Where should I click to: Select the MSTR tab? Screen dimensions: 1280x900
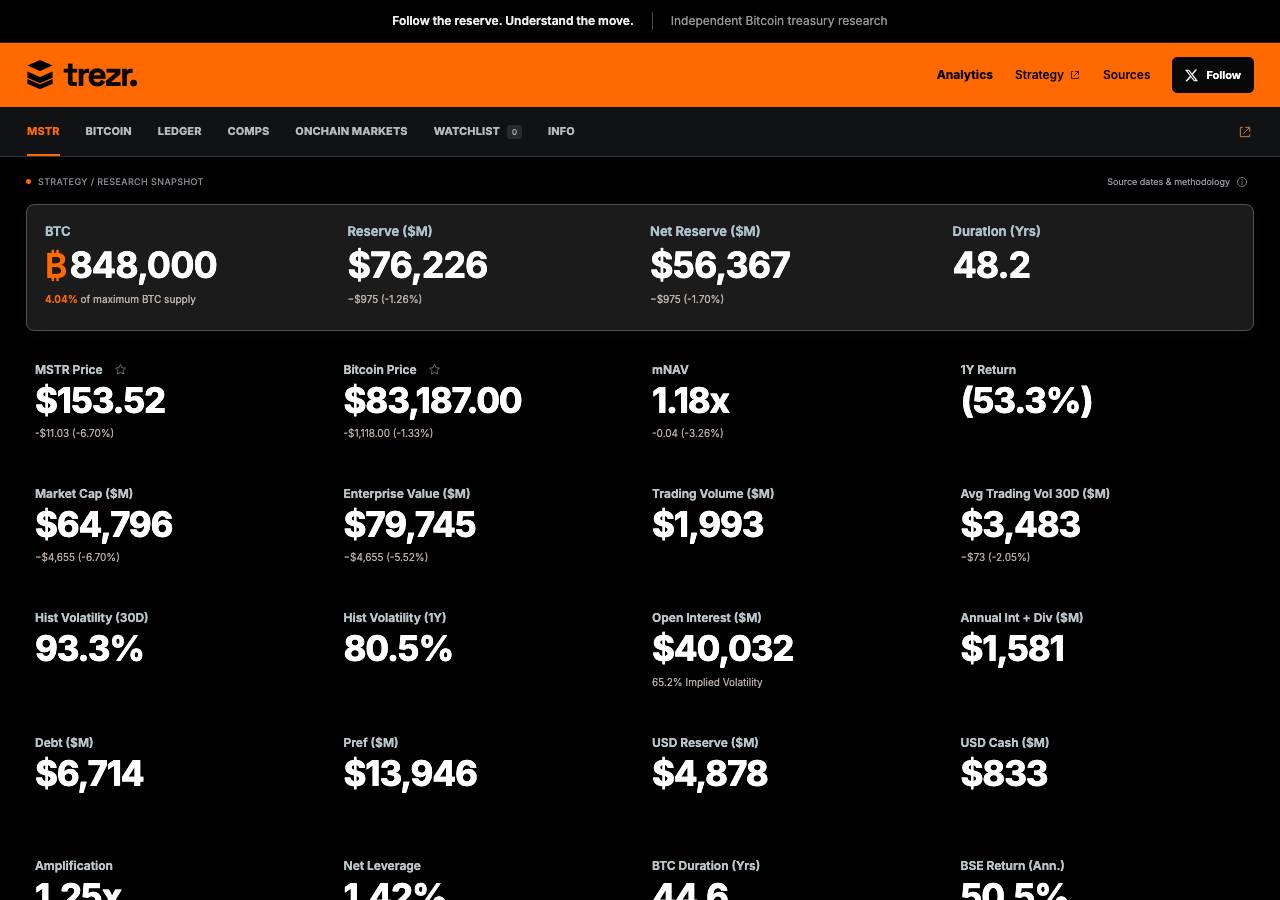click(43, 131)
